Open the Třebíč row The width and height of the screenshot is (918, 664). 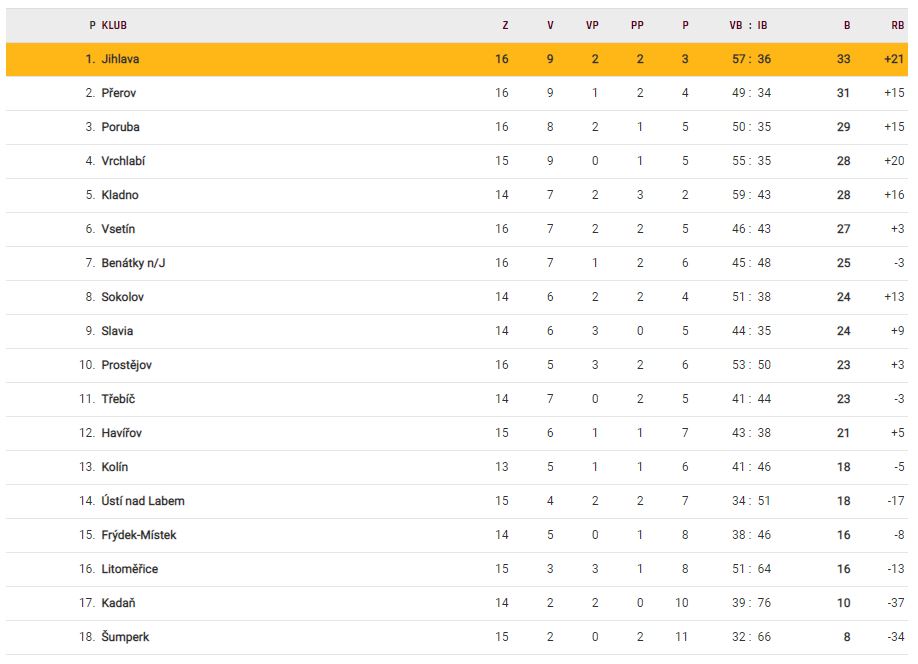click(118, 399)
